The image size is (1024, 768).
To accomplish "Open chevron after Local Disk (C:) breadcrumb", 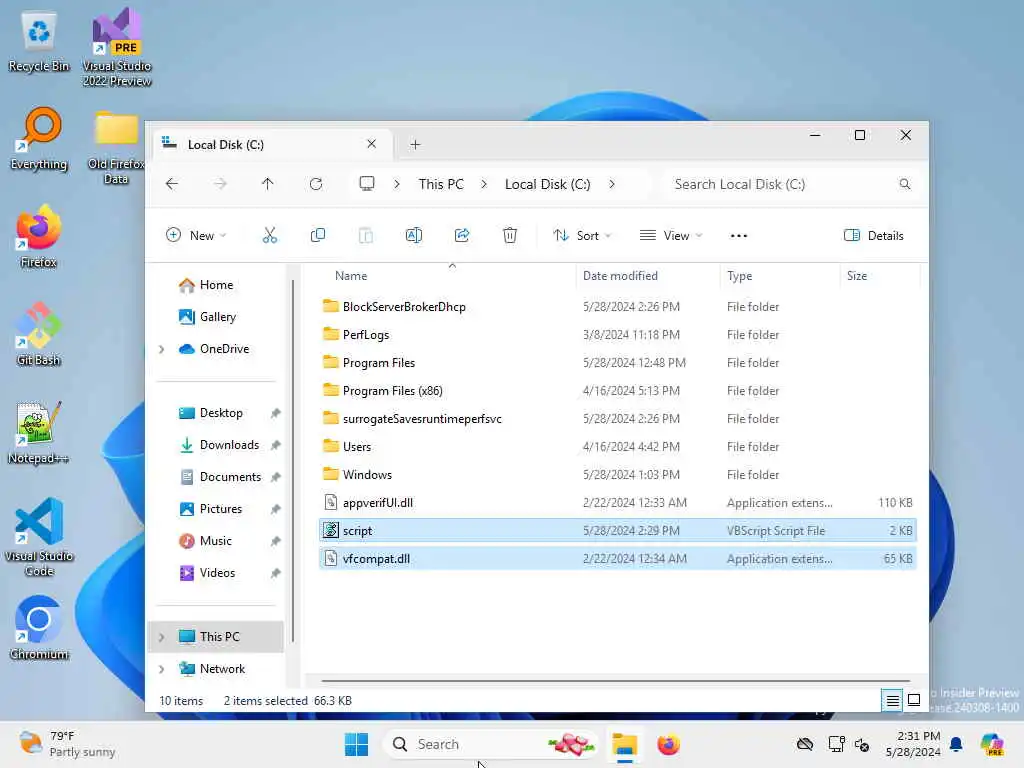I will pyautogui.click(x=612, y=184).
